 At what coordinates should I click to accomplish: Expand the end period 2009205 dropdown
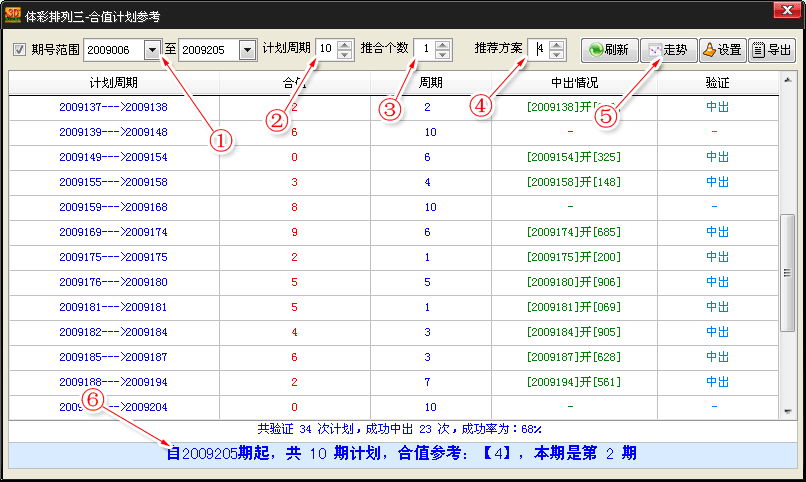(246, 50)
